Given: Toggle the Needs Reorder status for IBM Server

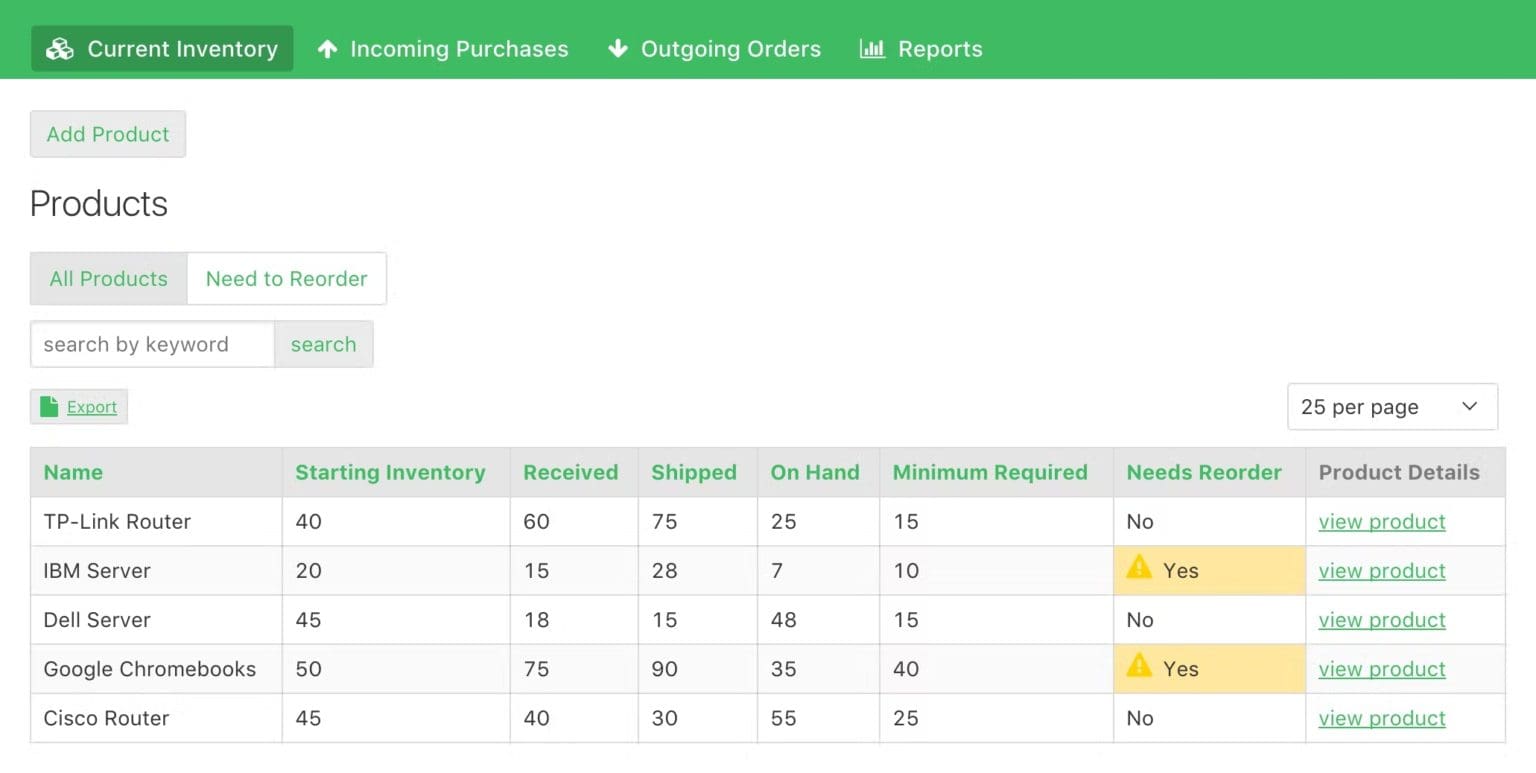Looking at the screenshot, I should [x=1208, y=570].
